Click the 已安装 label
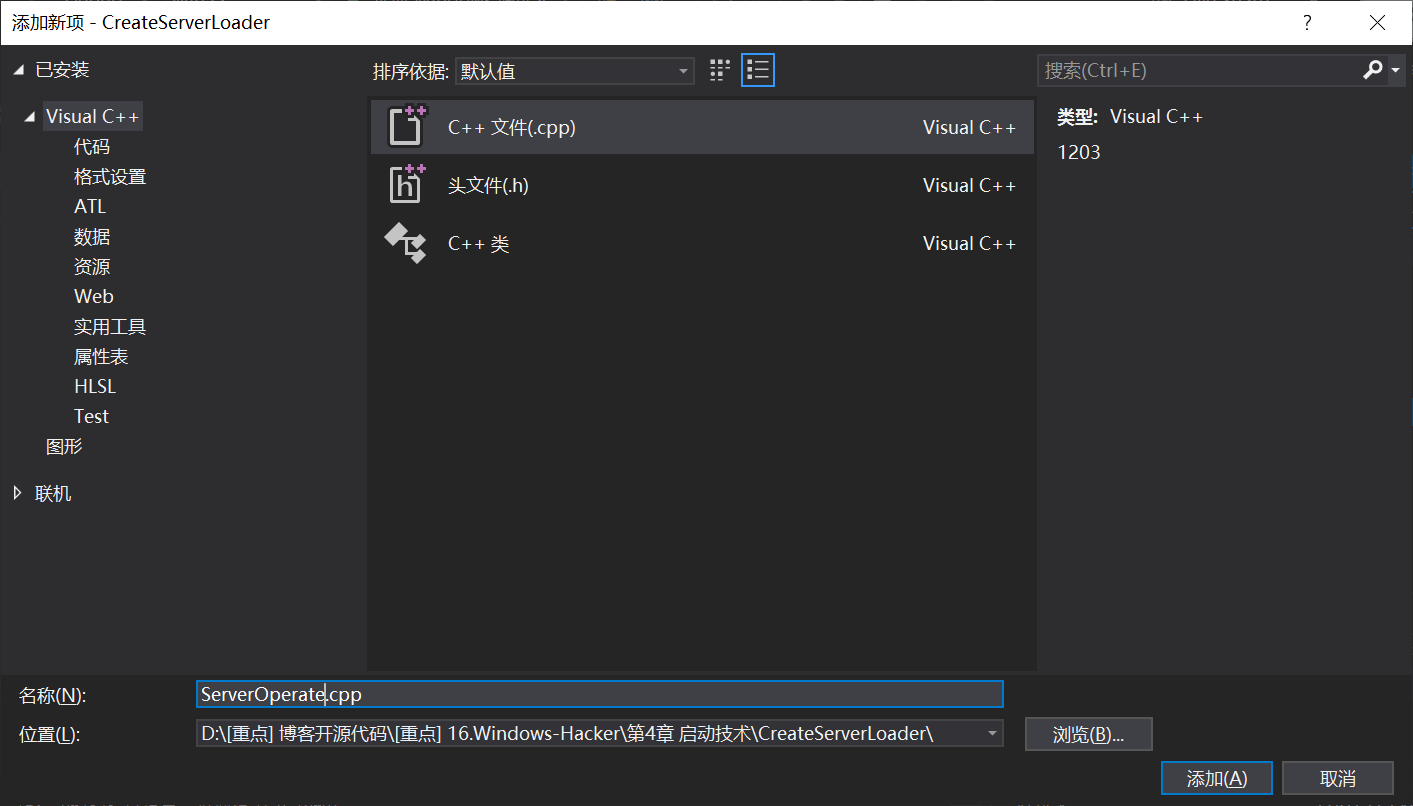The image size is (1413, 806). coord(62,70)
